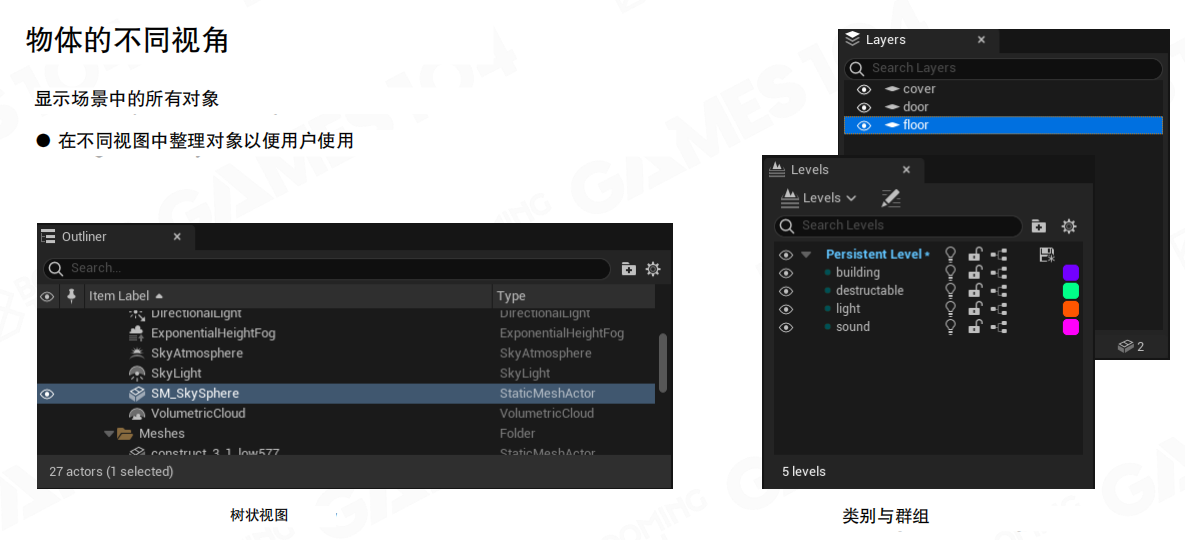The image size is (1185, 540).
Task: Click the lock icon on the destructable level
Action: coord(974,291)
